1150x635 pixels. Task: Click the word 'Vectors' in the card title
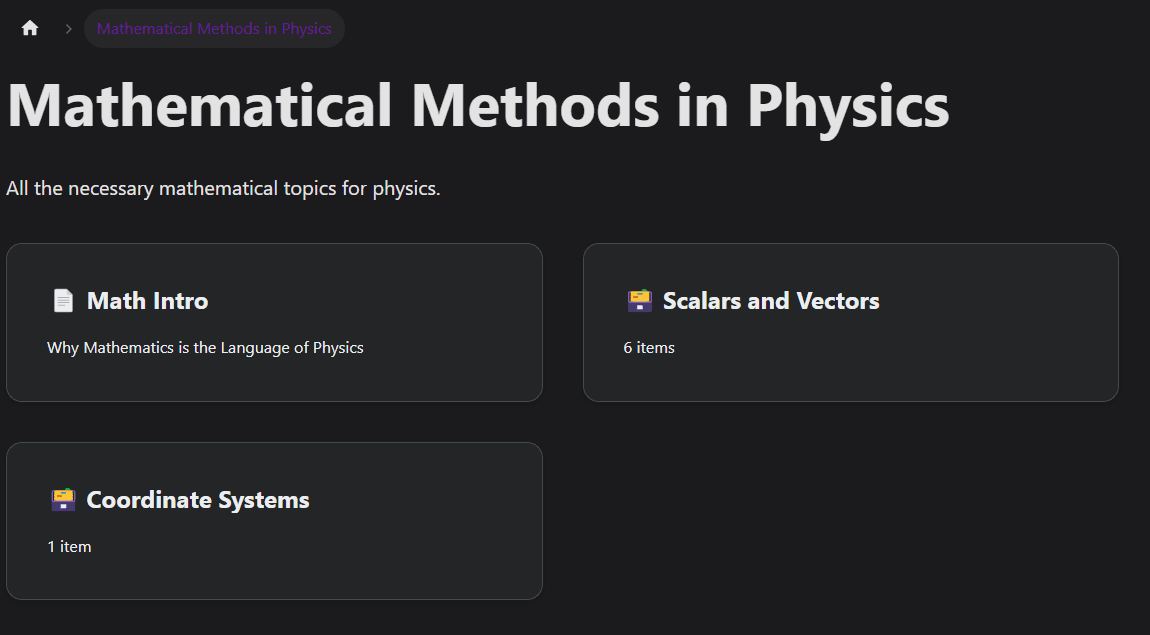(838, 301)
